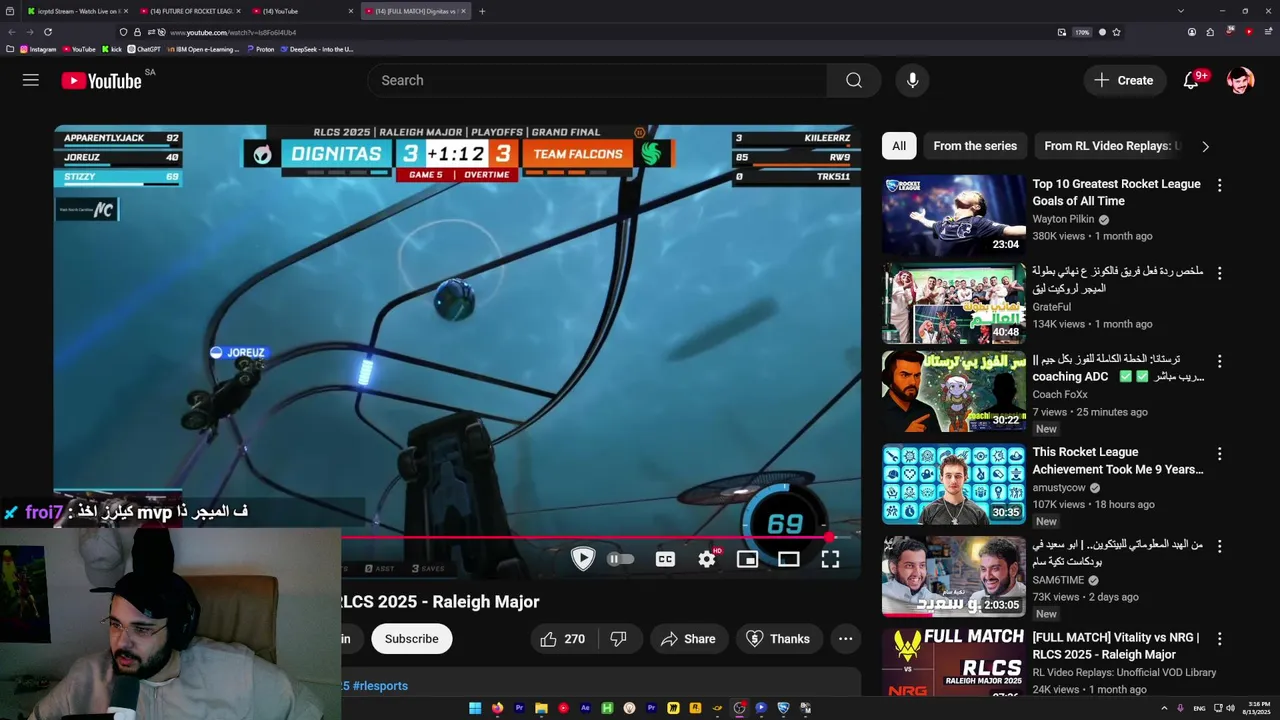Image resolution: width=1280 pixels, height=720 pixels.
Task: Open Top 10 Greatest Rocket League Goals thumbnail
Action: tap(954, 215)
